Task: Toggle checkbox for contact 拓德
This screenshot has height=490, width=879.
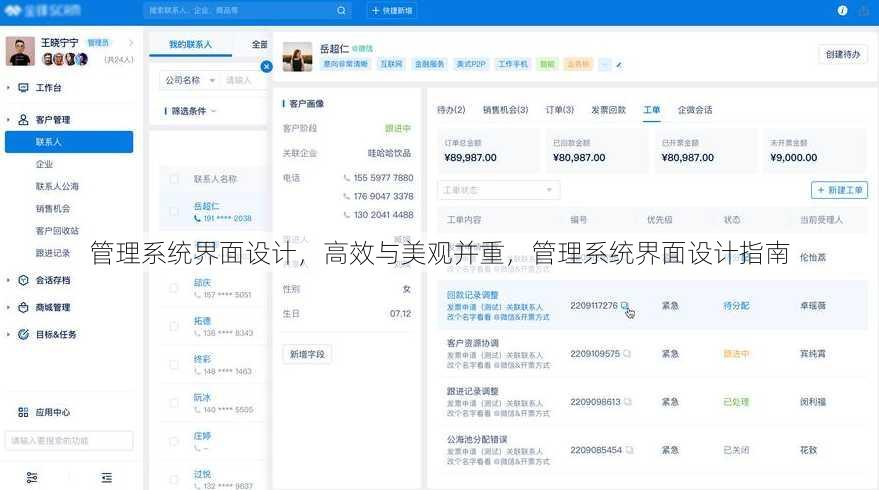Action: click(174, 326)
